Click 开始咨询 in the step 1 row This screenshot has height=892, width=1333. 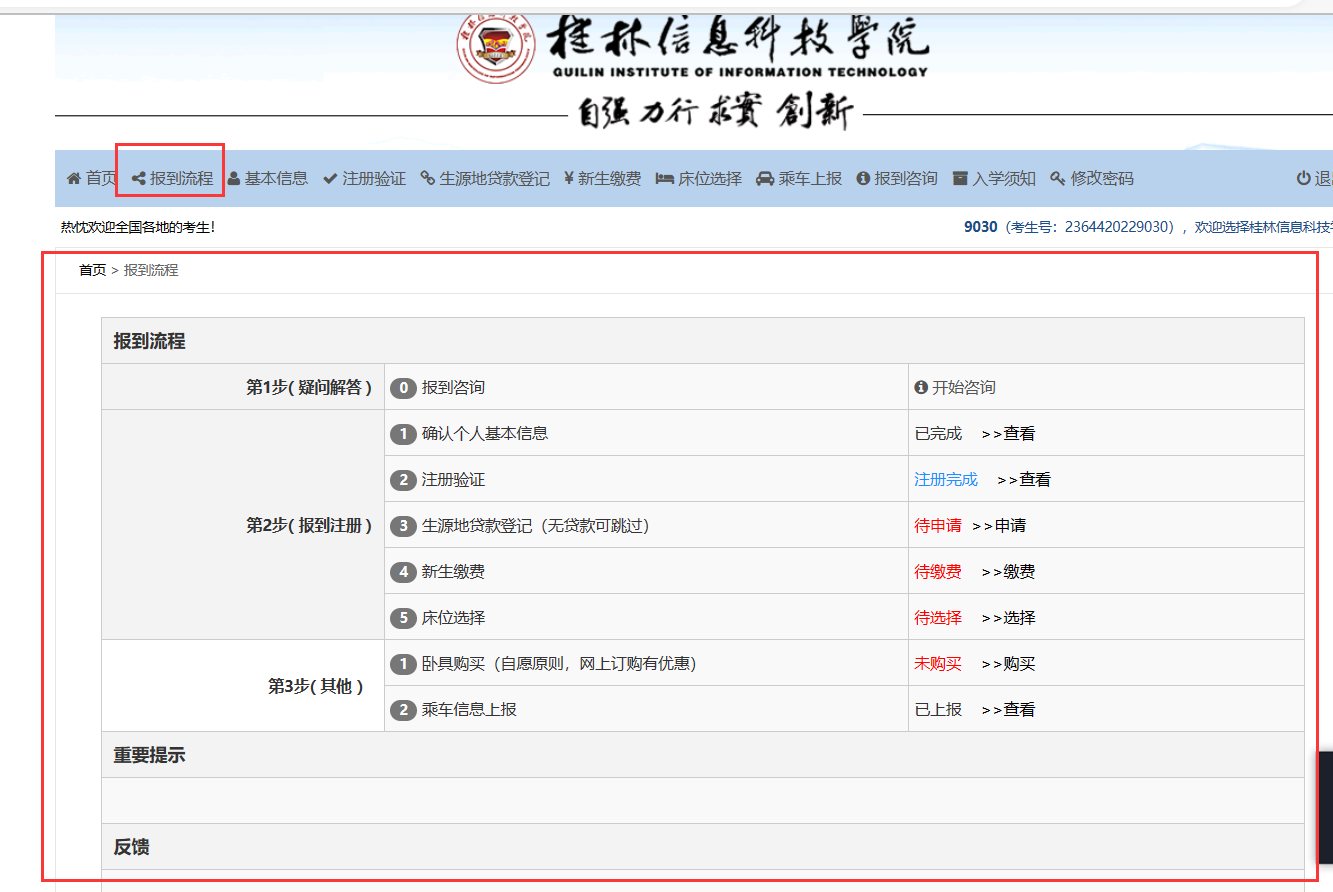click(962, 388)
